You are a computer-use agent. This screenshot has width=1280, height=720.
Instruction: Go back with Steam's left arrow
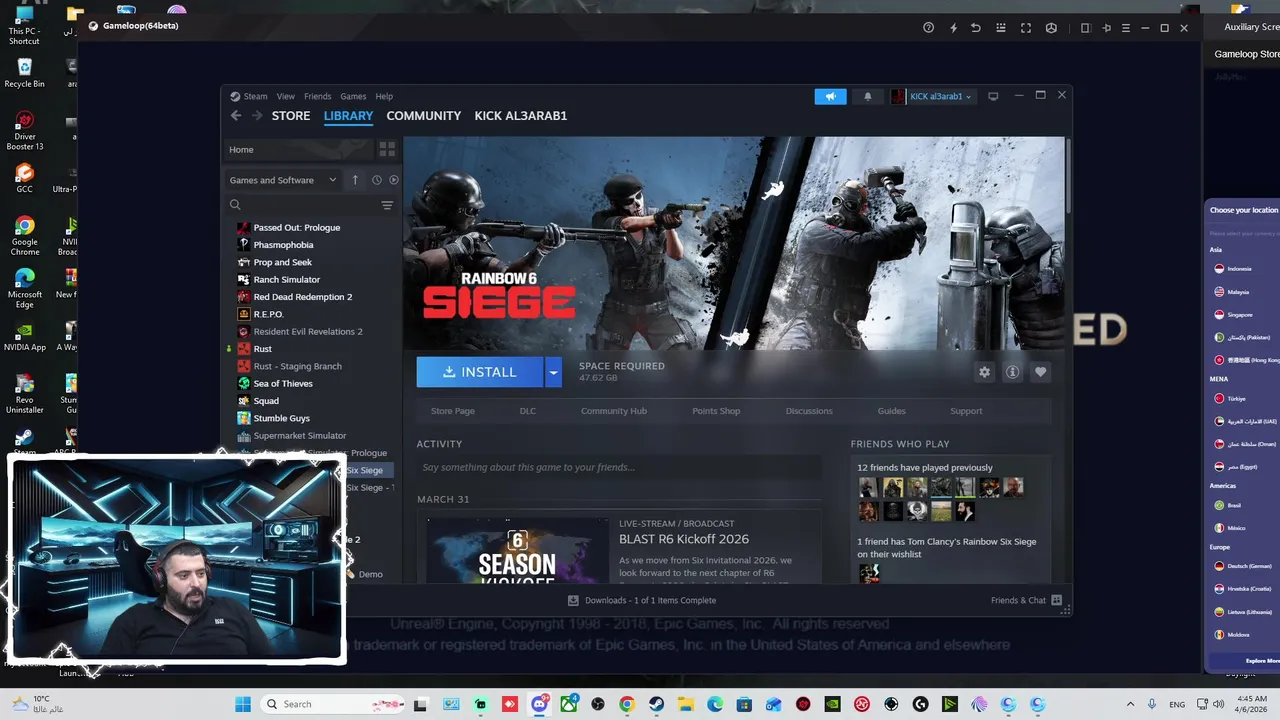pos(236,116)
